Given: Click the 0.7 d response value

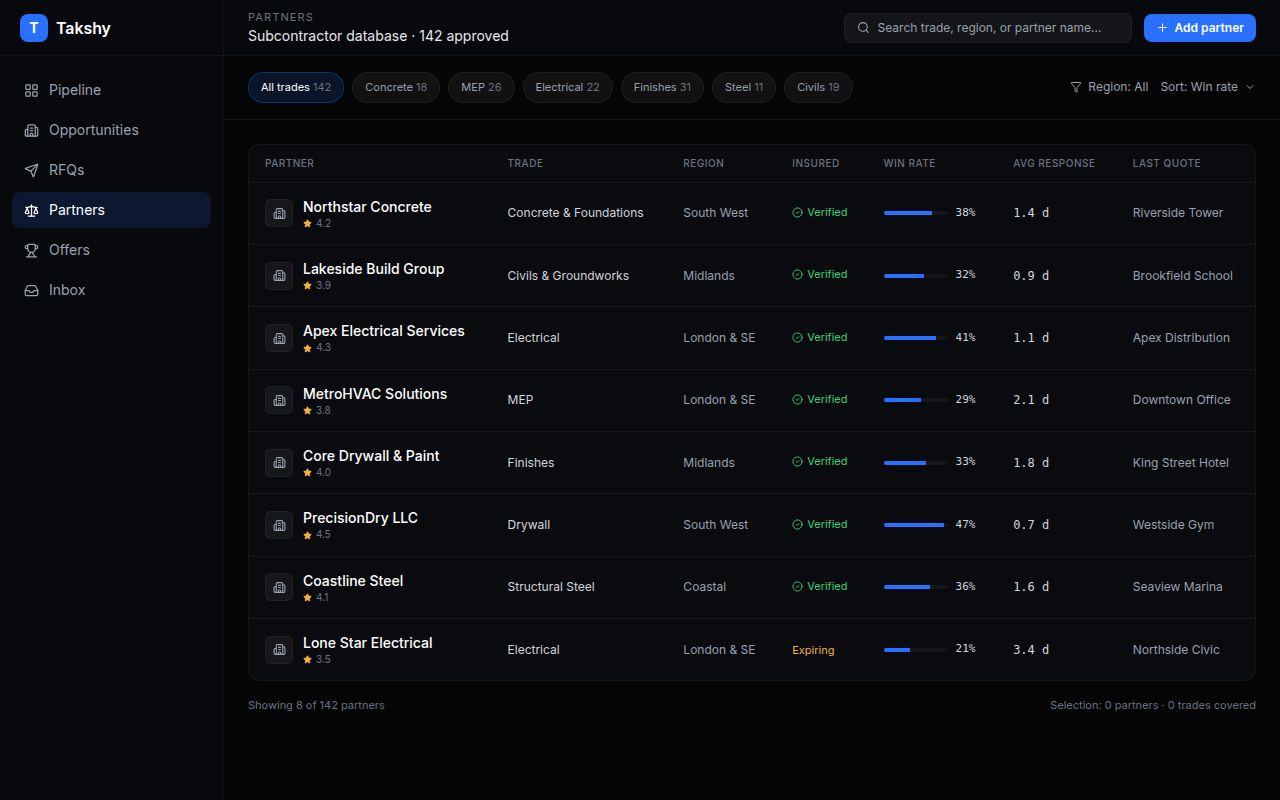Looking at the screenshot, I should (x=1031, y=525).
